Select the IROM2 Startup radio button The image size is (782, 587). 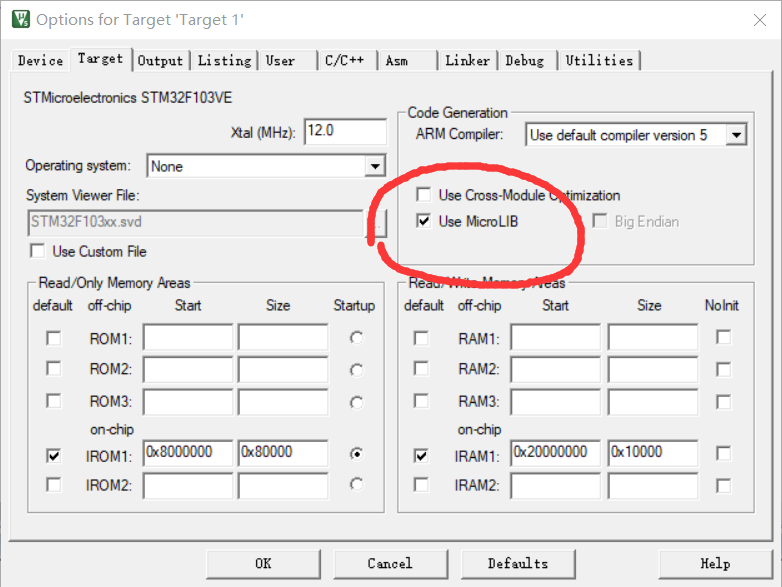pos(356,484)
